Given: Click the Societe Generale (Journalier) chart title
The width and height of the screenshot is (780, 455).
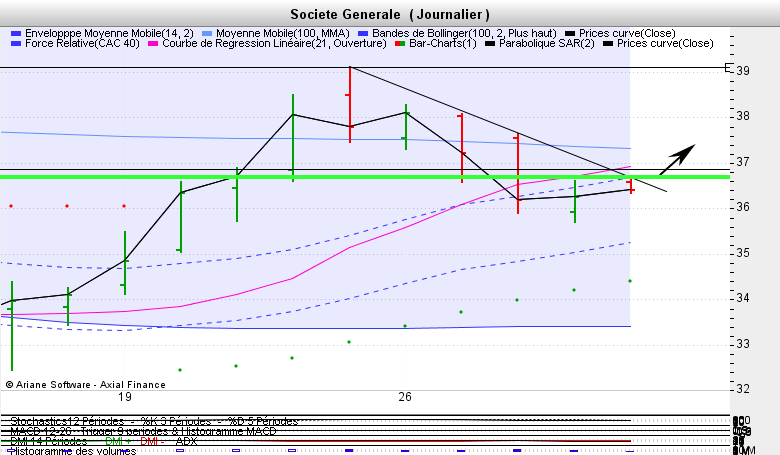Looking at the screenshot, I should point(390,14).
